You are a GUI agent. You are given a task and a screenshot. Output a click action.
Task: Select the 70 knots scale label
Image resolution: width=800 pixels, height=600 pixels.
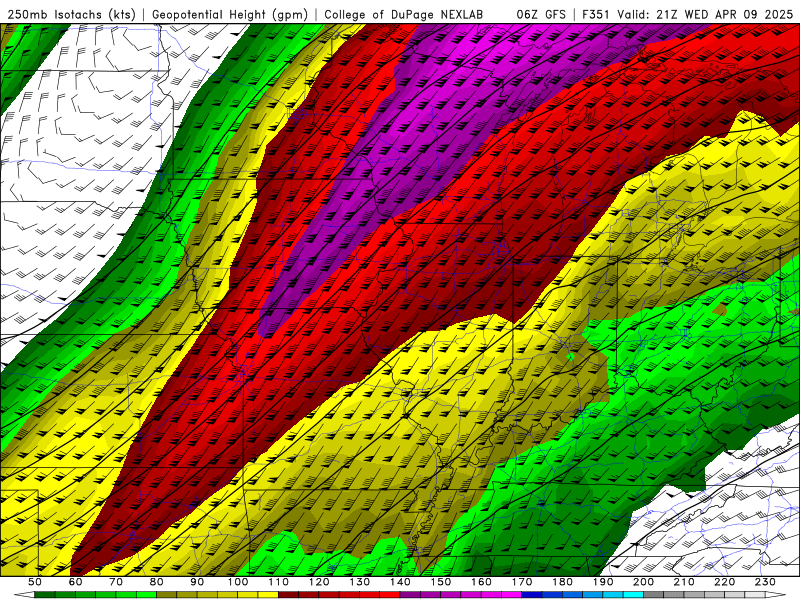click(116, 582)
